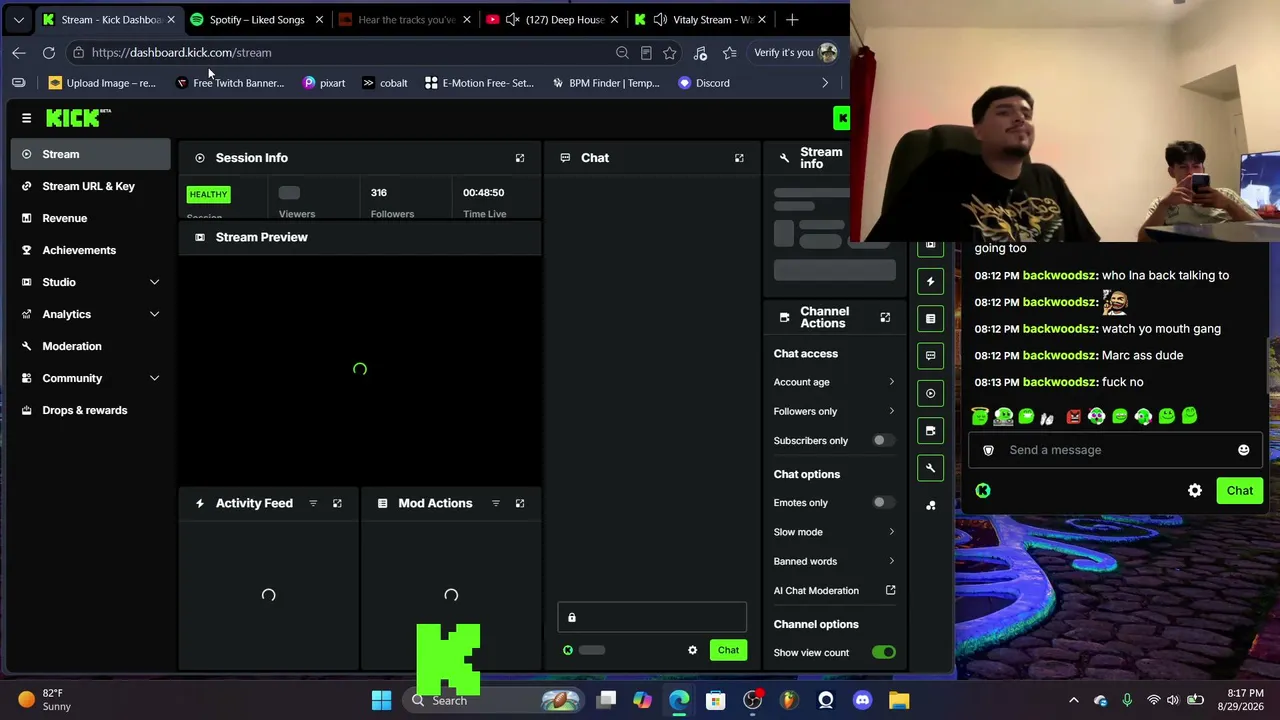Expand the Activity Feed panel
The height and width of the screenshot is (720, 1280).
(x=337, y=503)
